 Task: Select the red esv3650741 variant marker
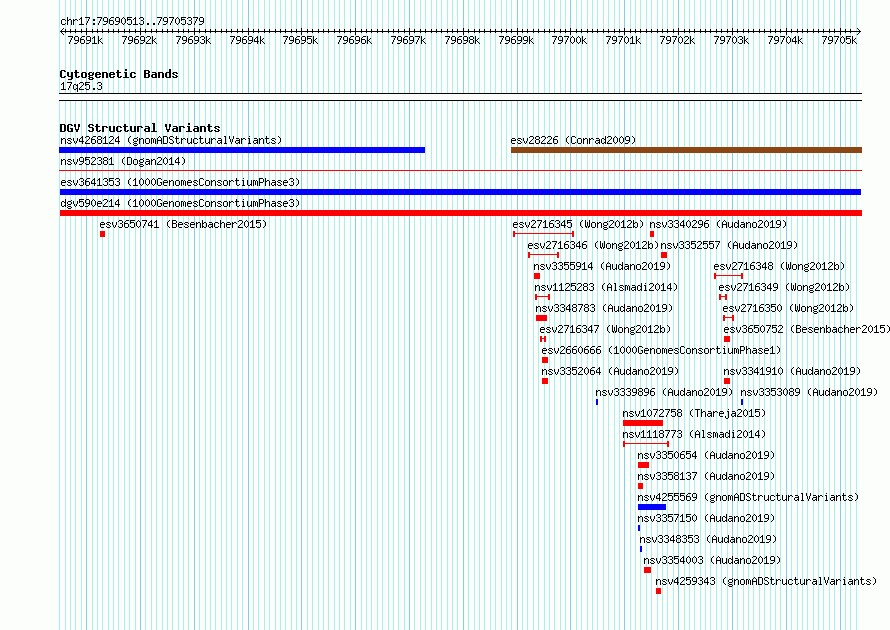point(102,234)
